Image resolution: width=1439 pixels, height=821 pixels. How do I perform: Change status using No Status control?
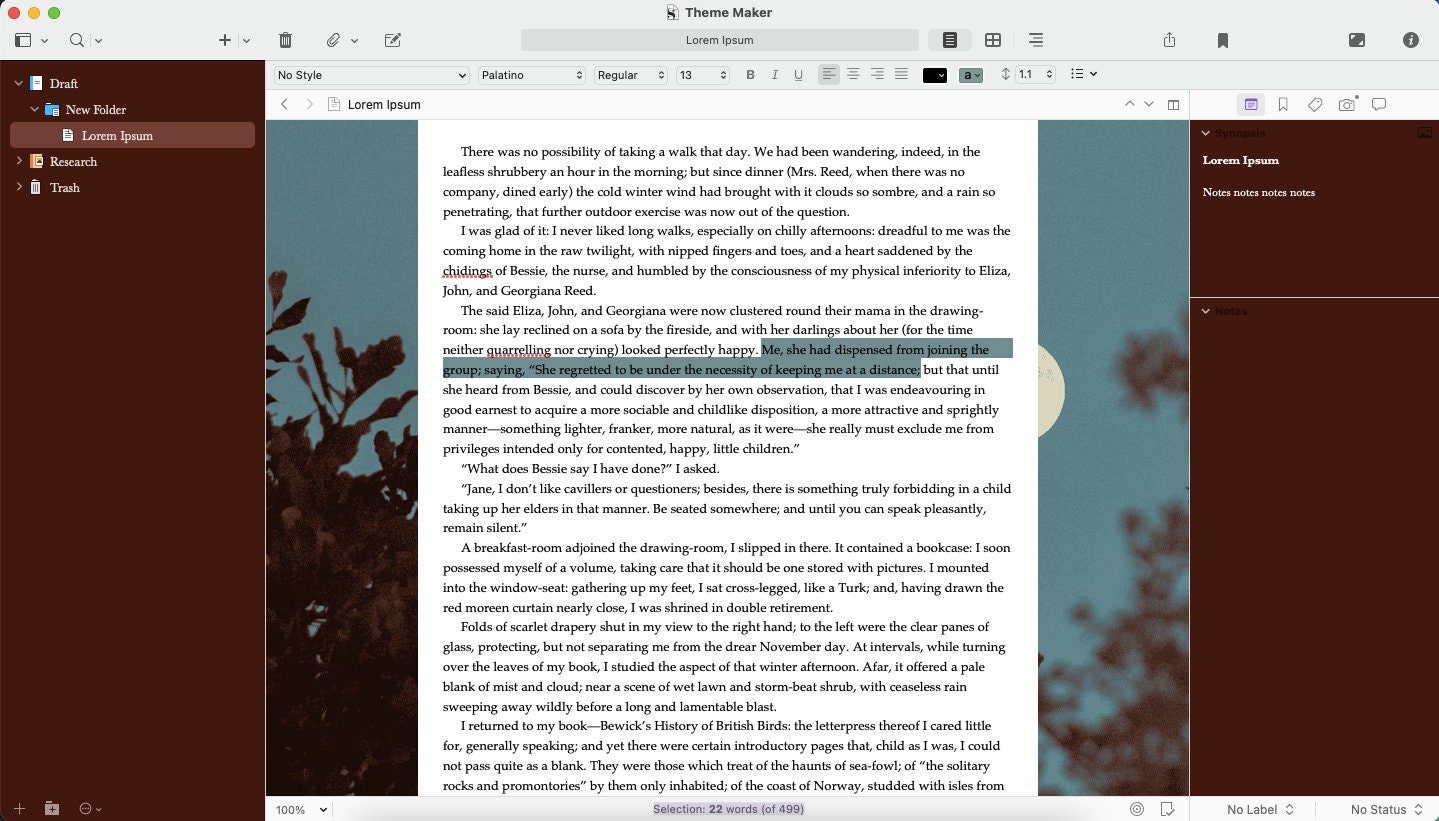click(x=1385, y=809)
